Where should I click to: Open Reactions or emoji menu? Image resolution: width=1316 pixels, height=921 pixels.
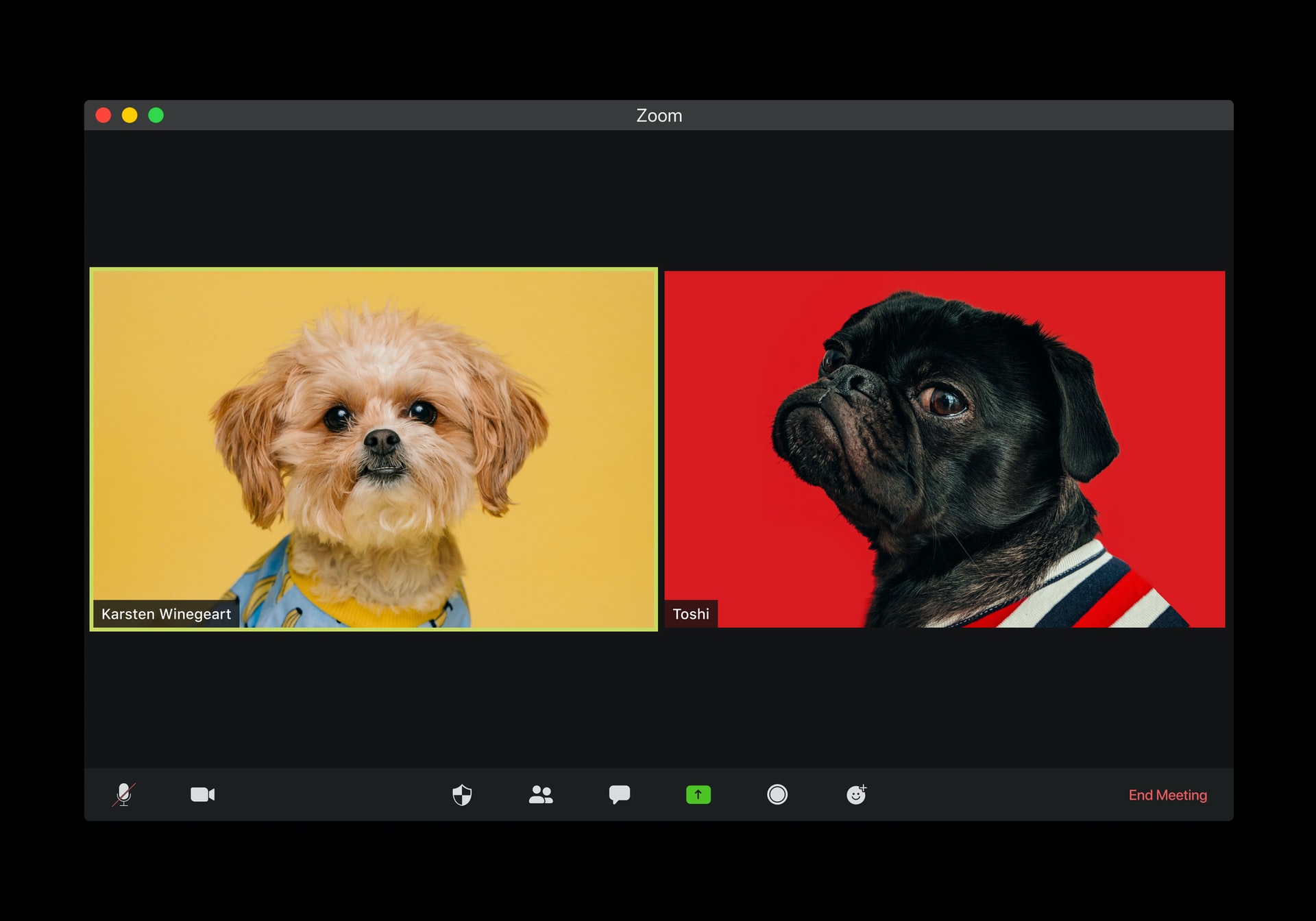point(855,795)
